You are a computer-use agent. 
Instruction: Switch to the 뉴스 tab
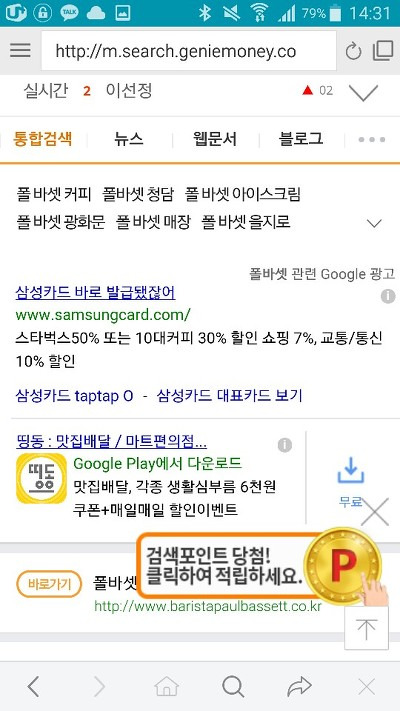[129, 139]
